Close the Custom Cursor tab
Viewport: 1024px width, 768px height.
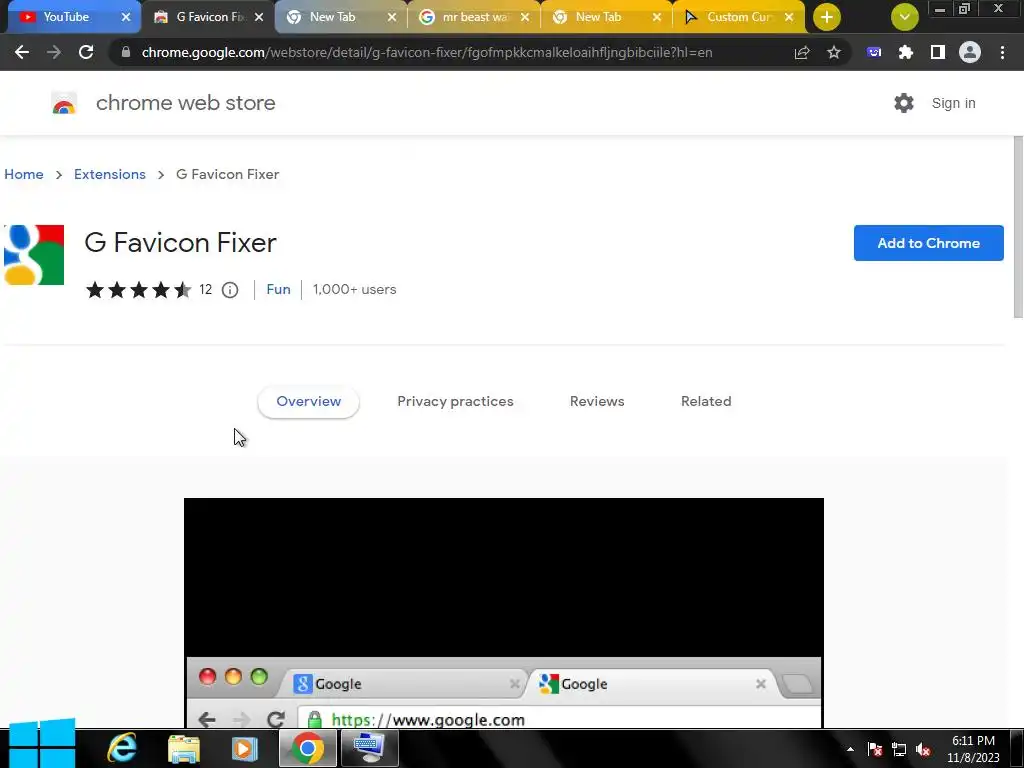(x=789, y=17)
